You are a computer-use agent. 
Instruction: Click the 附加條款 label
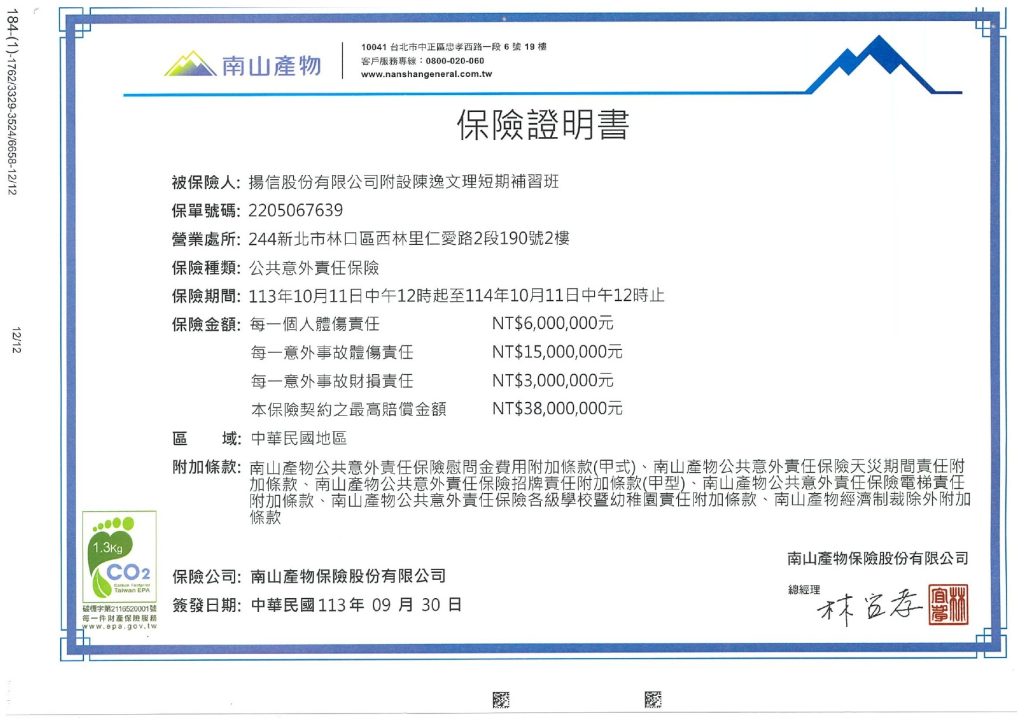(206, 467)
